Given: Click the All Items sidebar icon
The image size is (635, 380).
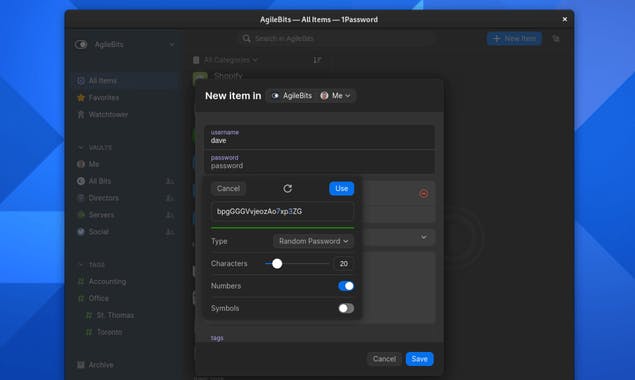Looking at the screenshot, I should pyautogui.click(x=81, y=81).
